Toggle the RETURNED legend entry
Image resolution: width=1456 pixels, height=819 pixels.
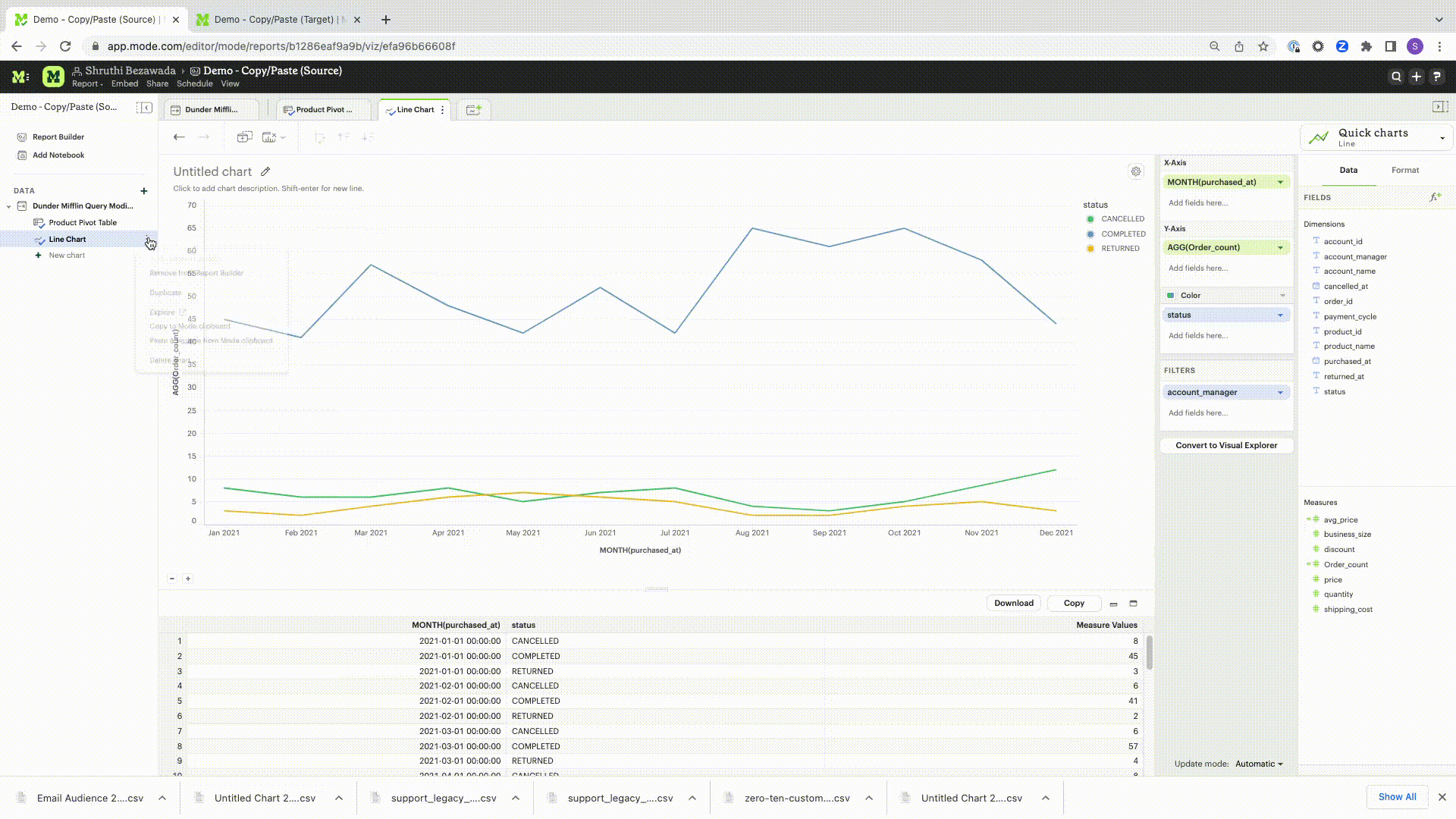[x=1119, y=249]
